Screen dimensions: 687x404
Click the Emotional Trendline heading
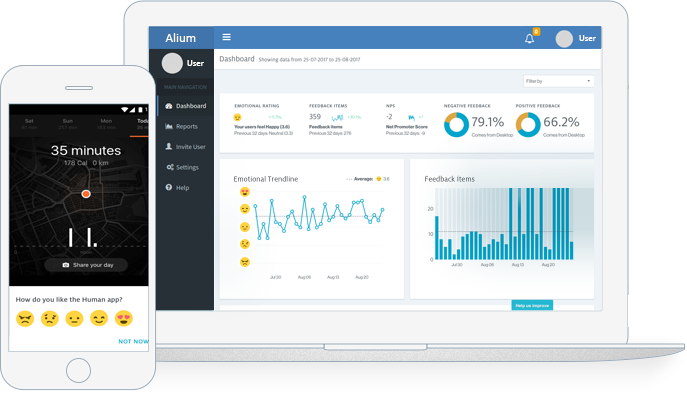tap(266, 179)
